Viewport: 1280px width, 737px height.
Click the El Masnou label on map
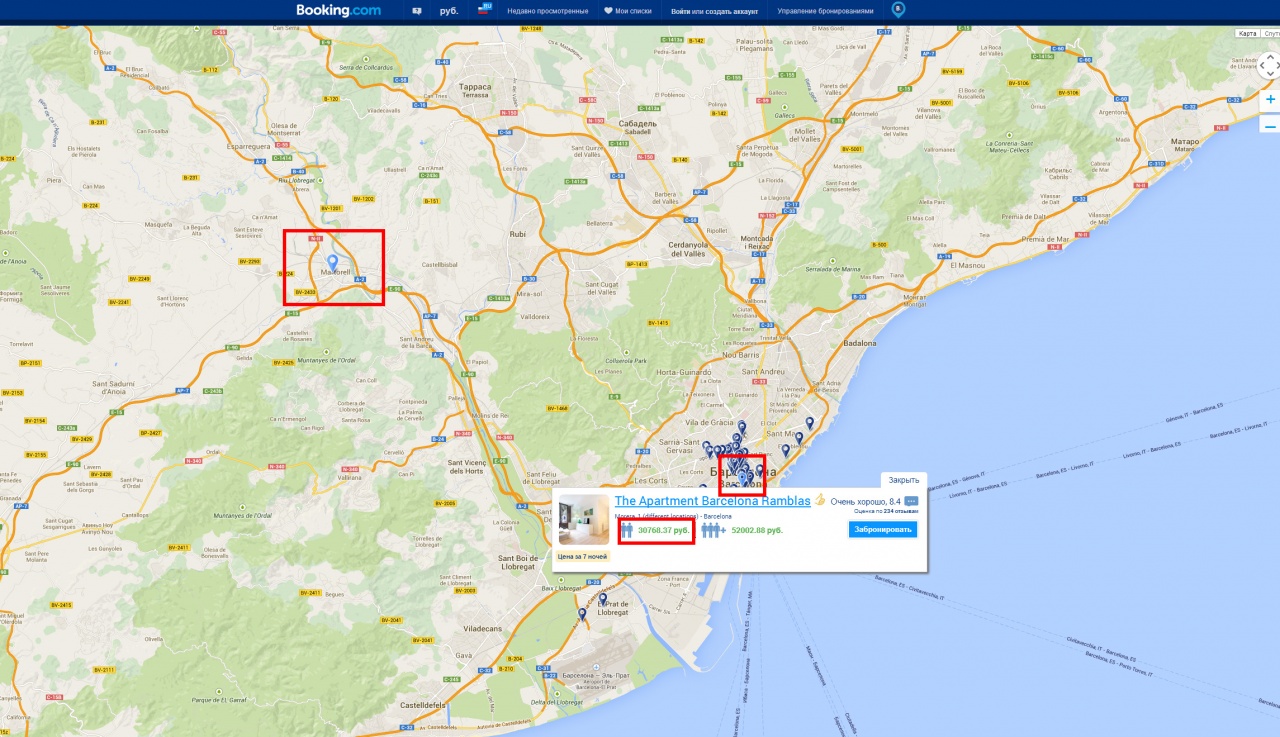[968, 265]
